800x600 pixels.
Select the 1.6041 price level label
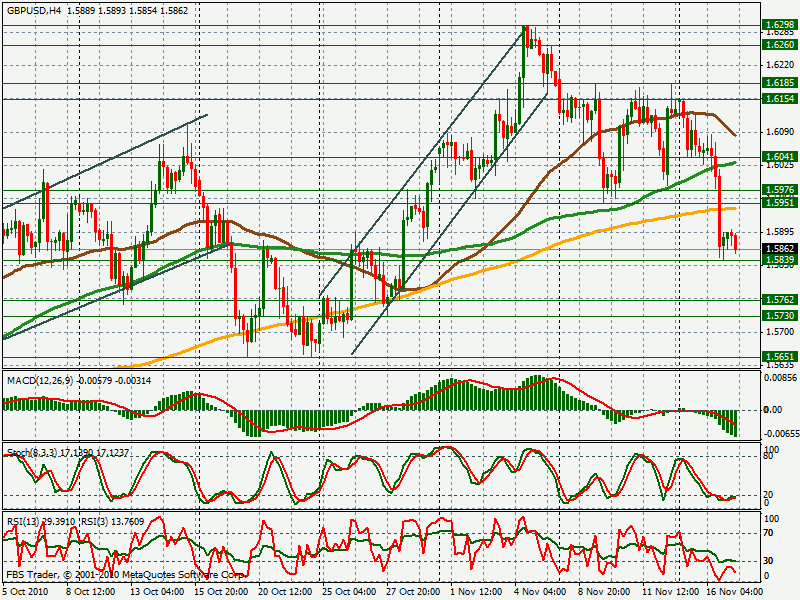(x=780, y=157)
